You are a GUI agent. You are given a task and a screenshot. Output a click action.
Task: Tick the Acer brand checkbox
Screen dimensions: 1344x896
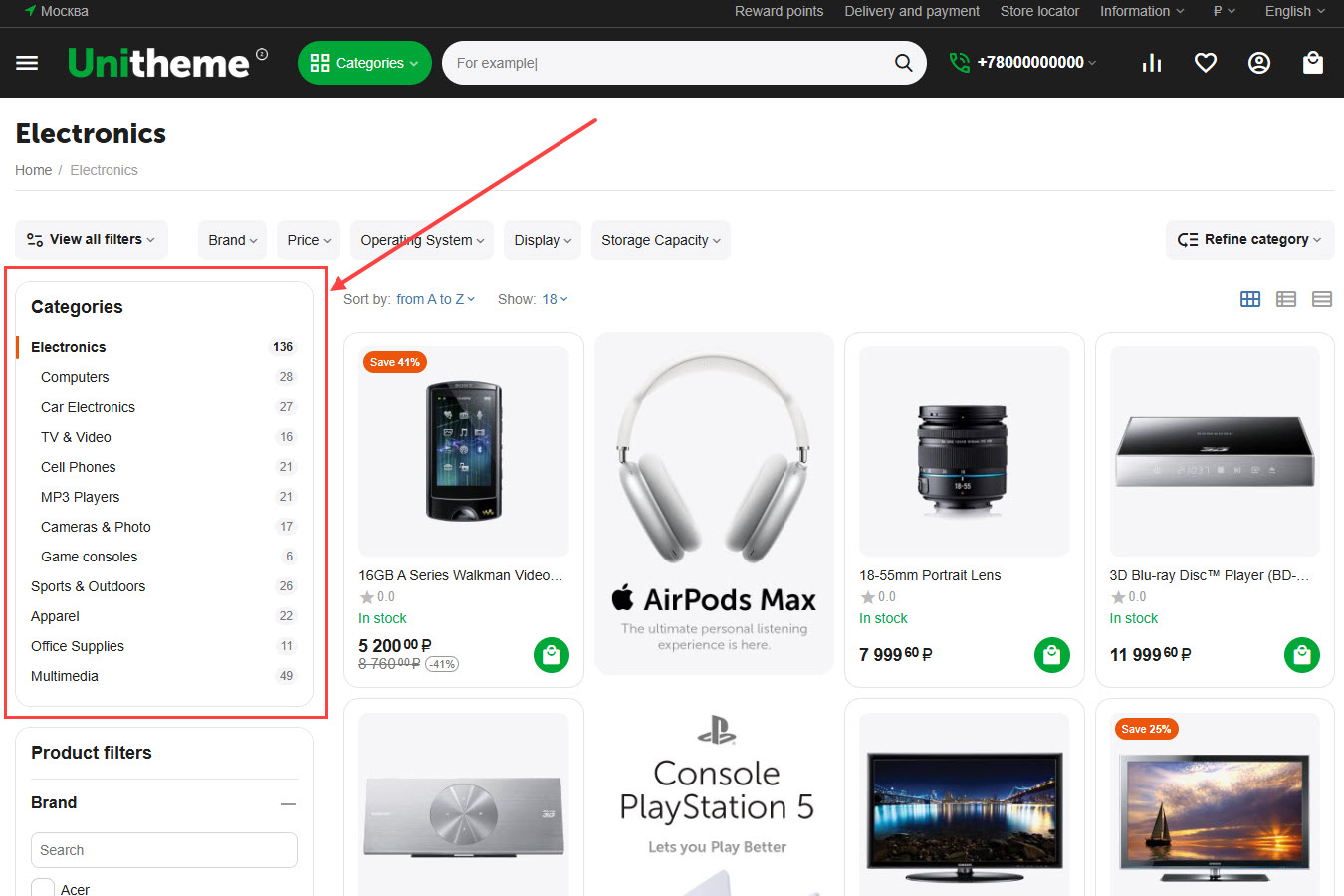click(43, 888)
